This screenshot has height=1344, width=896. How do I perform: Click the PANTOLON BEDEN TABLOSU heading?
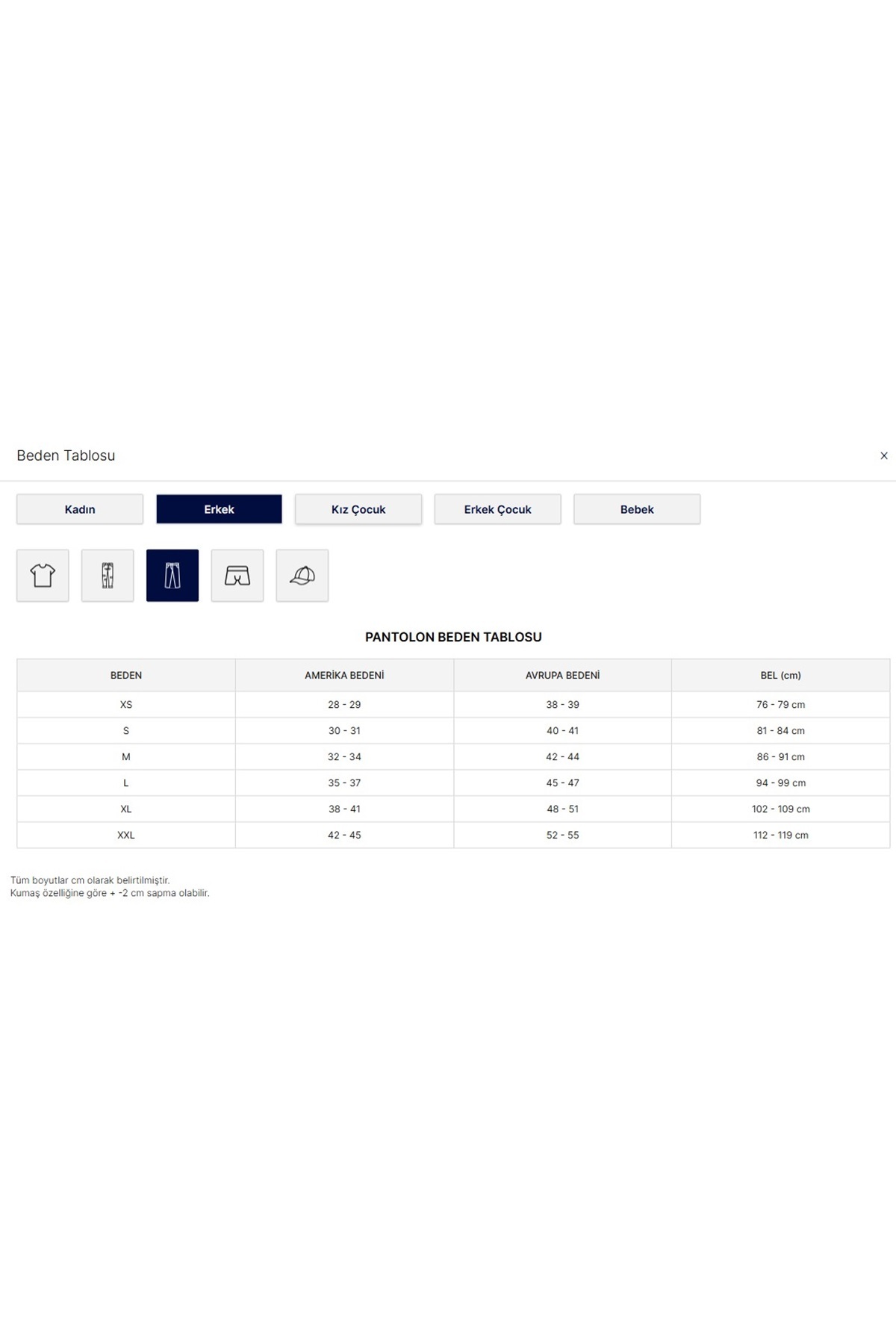[453, 637]
